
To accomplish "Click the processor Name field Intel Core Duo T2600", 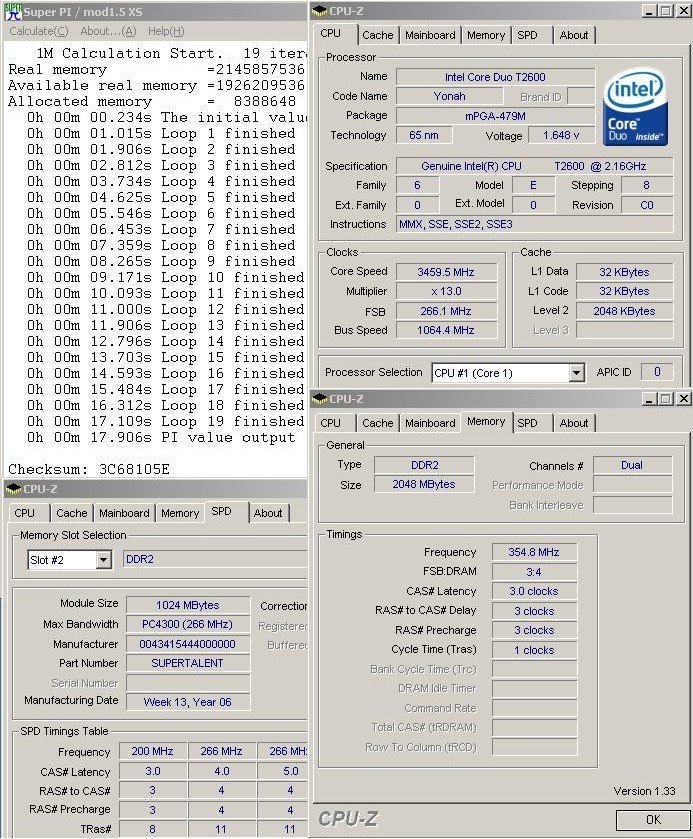I will click(x=495, y=77).
